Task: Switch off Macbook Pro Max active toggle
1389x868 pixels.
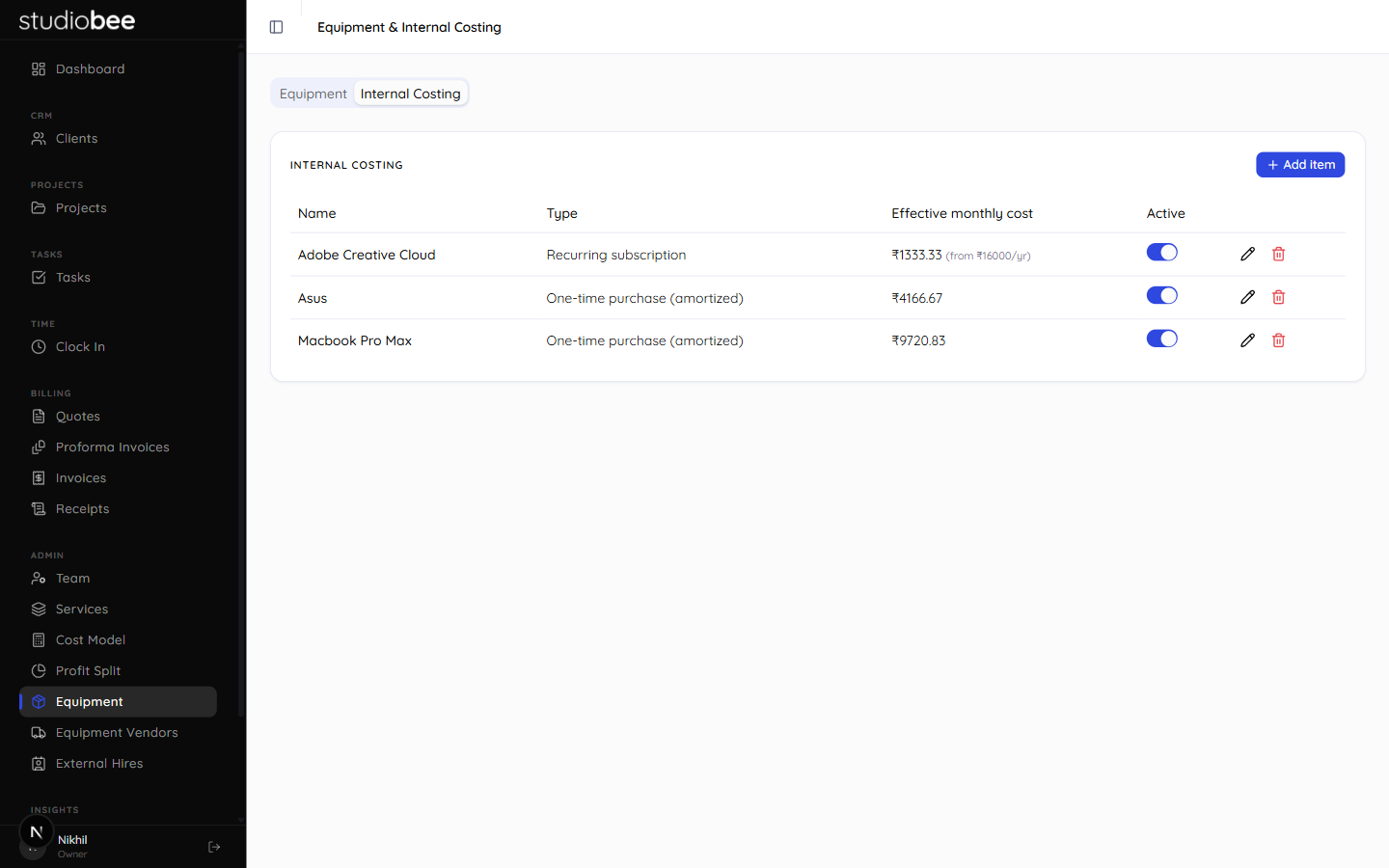Action: pyautogui.click(x=1161, y=339)
